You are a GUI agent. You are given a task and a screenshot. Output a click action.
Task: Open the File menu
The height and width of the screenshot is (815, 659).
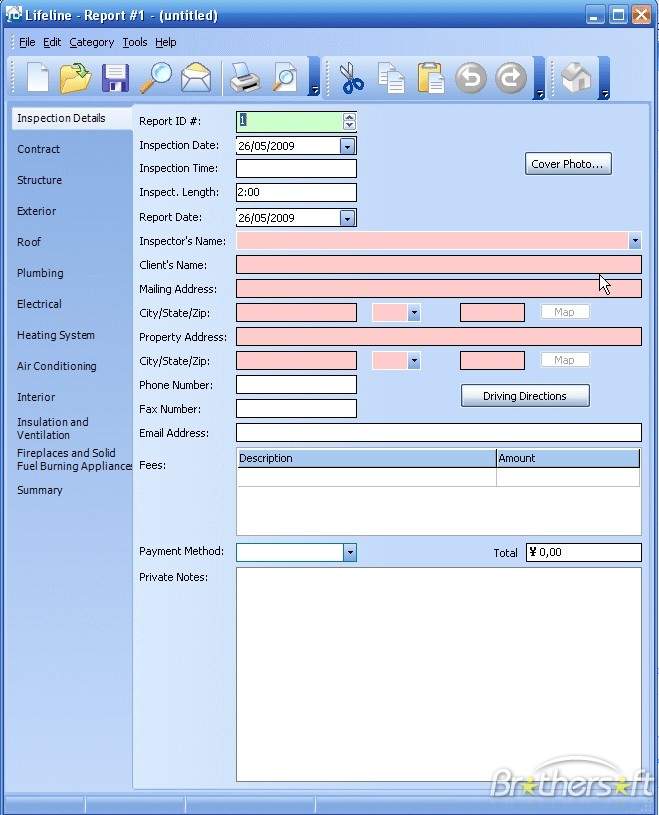pyautogui.click(x=27, y=42)
